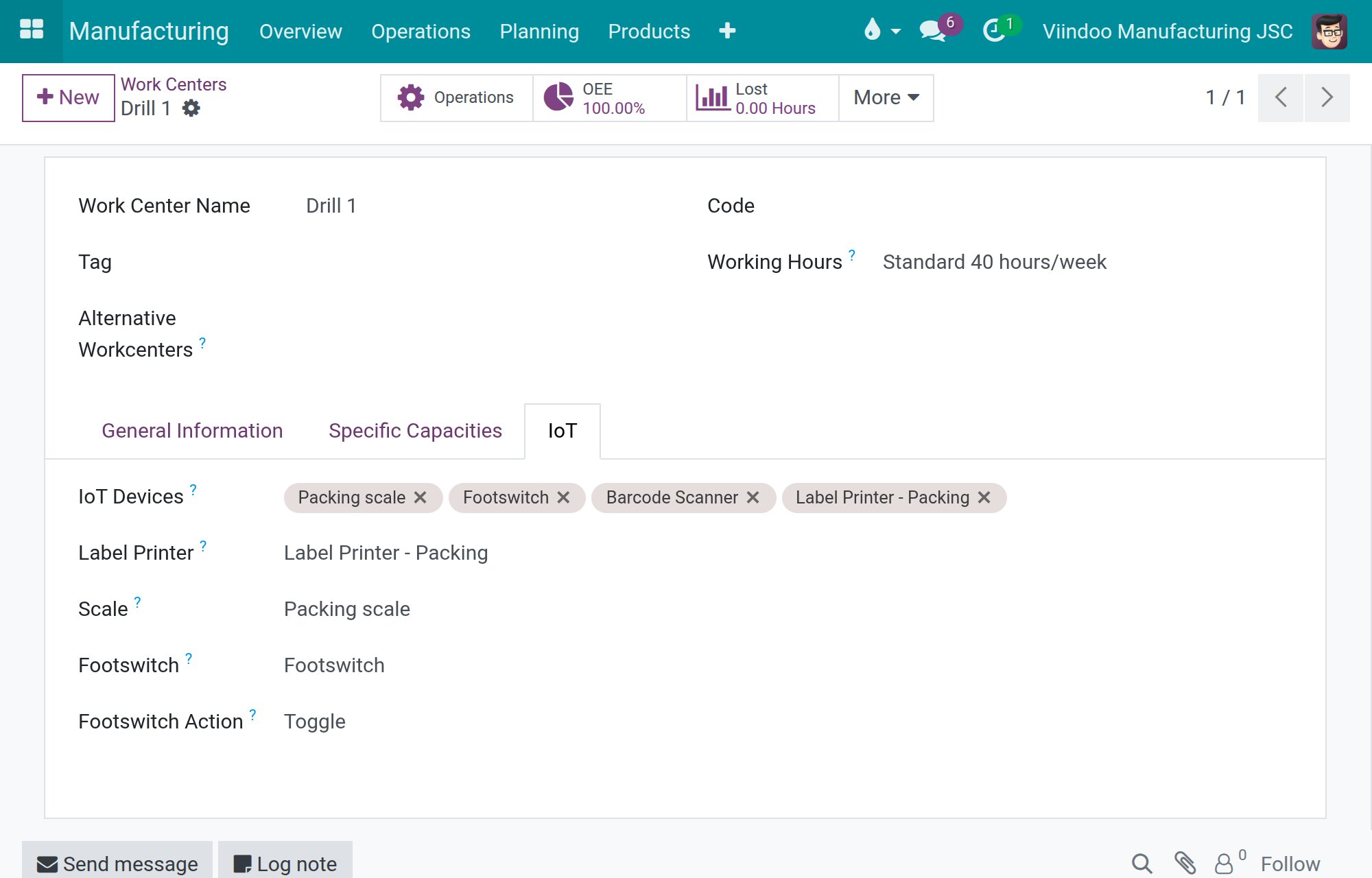
Task: Remove Barcode Scanner device tag
Action: (x=753, y=497)
